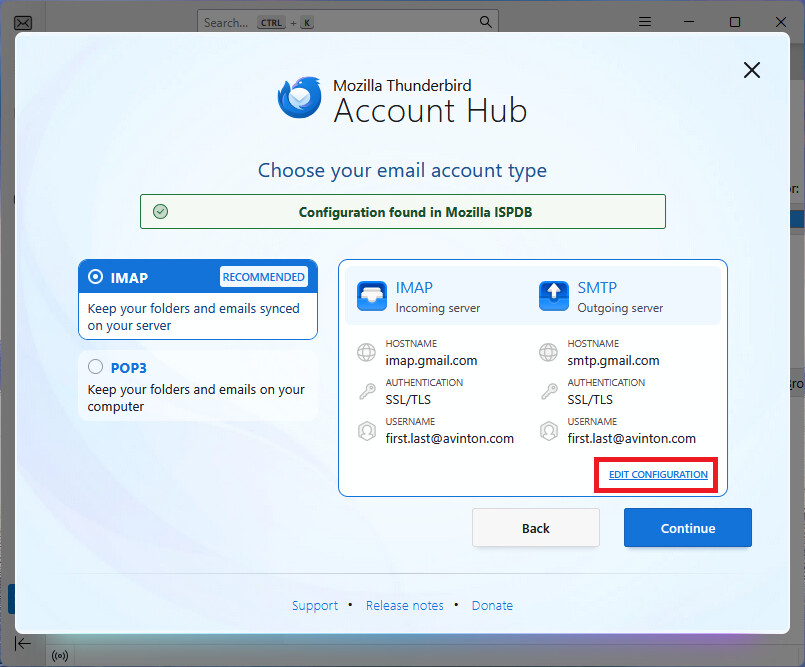The height and width of the screenshot is (667, 805).
Task: Click the key icon under SMTP authentication
Action: (x=549, y=392)
